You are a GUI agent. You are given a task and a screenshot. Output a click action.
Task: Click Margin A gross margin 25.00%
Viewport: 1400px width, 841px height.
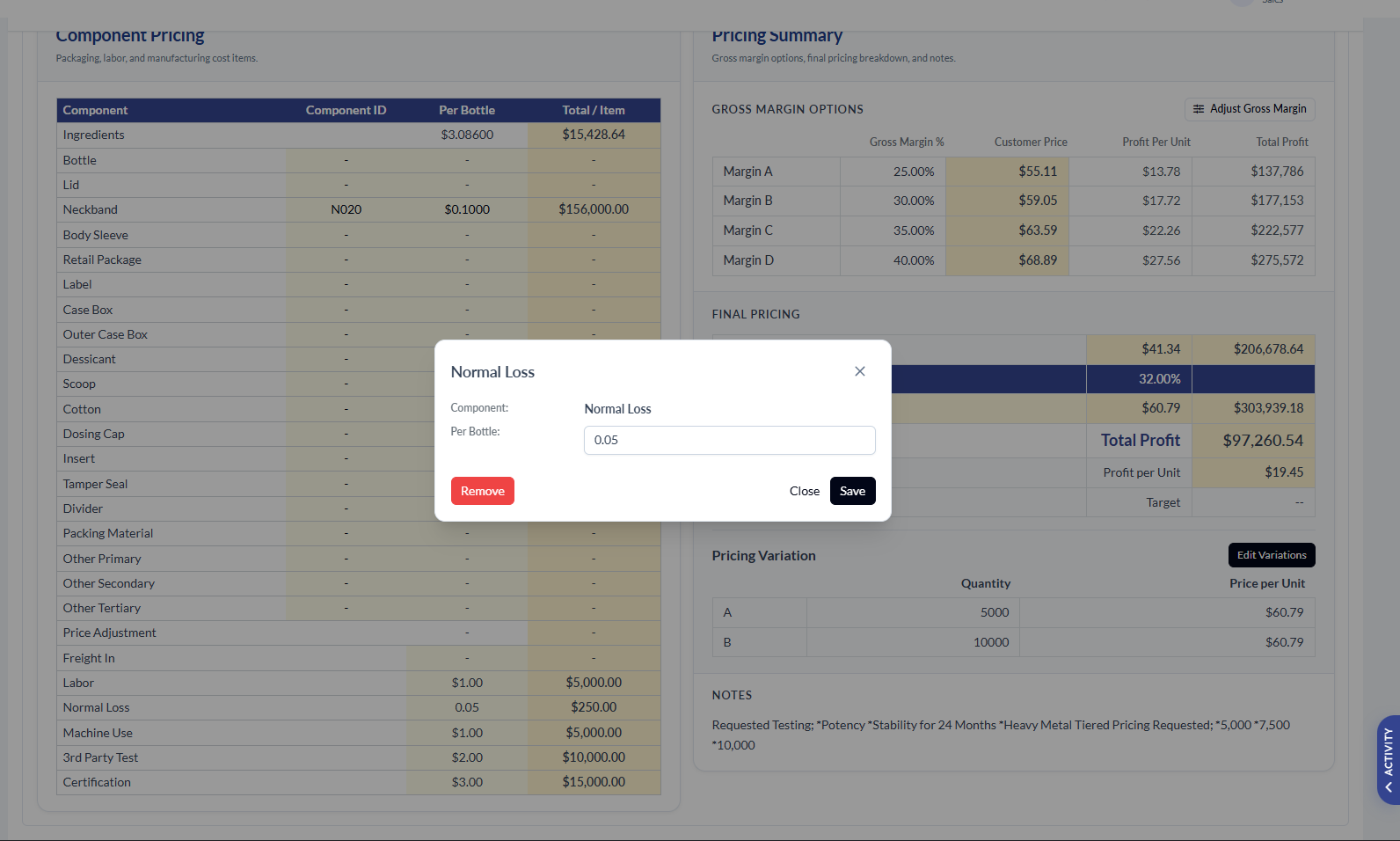914,172
